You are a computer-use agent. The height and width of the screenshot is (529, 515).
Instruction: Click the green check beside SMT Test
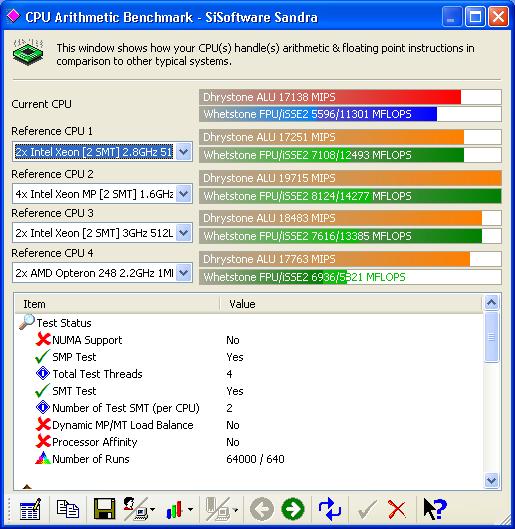click(42, 390)
